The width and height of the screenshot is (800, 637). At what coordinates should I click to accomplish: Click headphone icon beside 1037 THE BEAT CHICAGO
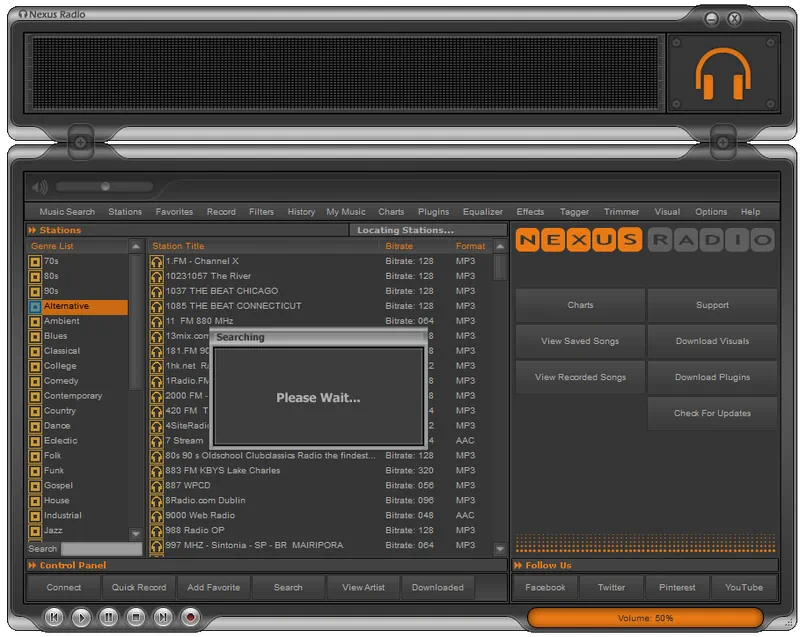coord(156,291)
